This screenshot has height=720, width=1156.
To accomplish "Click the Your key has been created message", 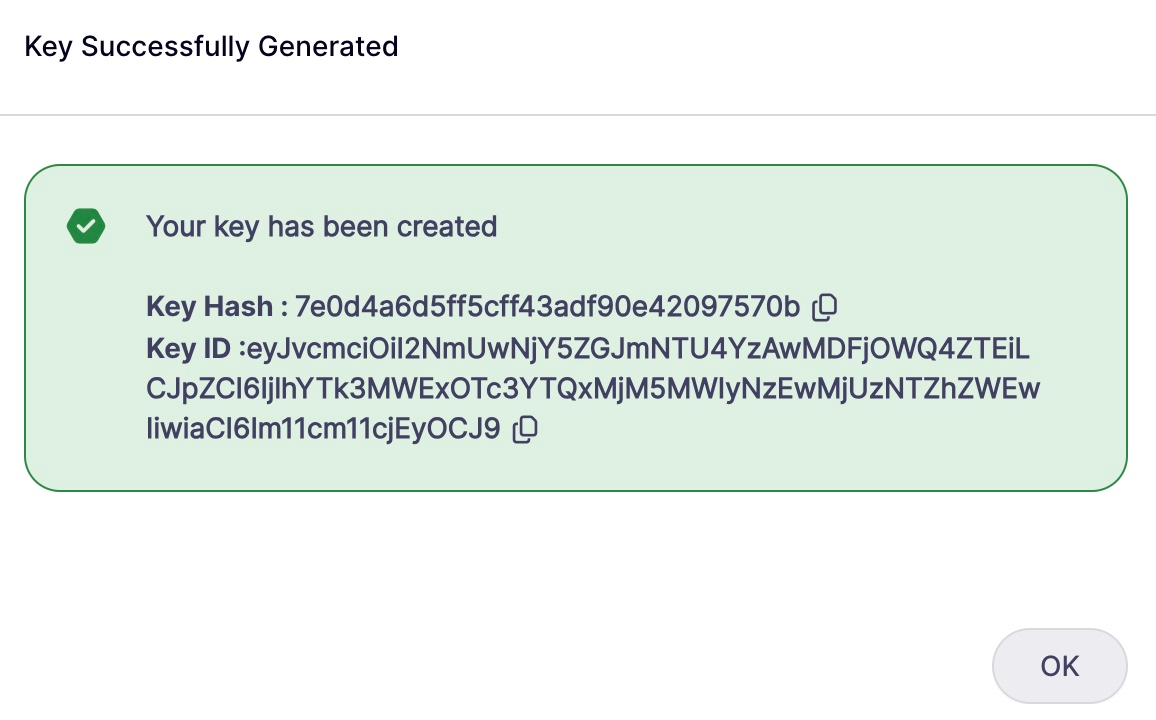I will (x=321, y=226).
